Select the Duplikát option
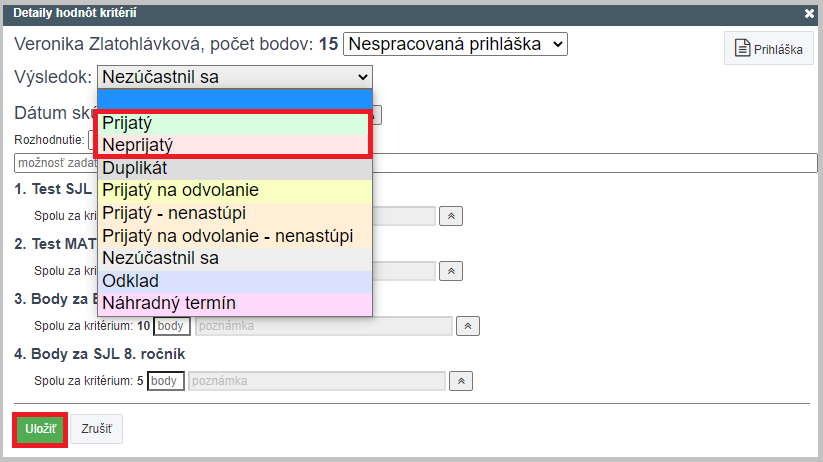 [235, 168]
